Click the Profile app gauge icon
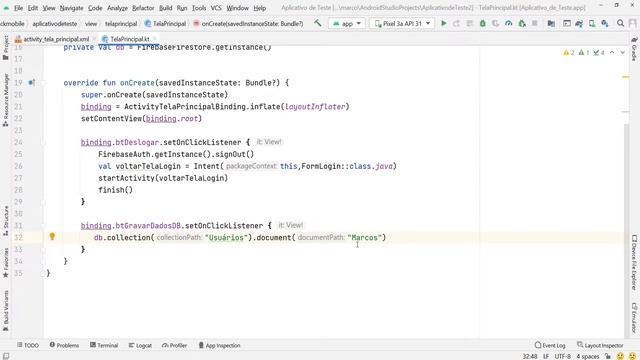 [509, 24]
